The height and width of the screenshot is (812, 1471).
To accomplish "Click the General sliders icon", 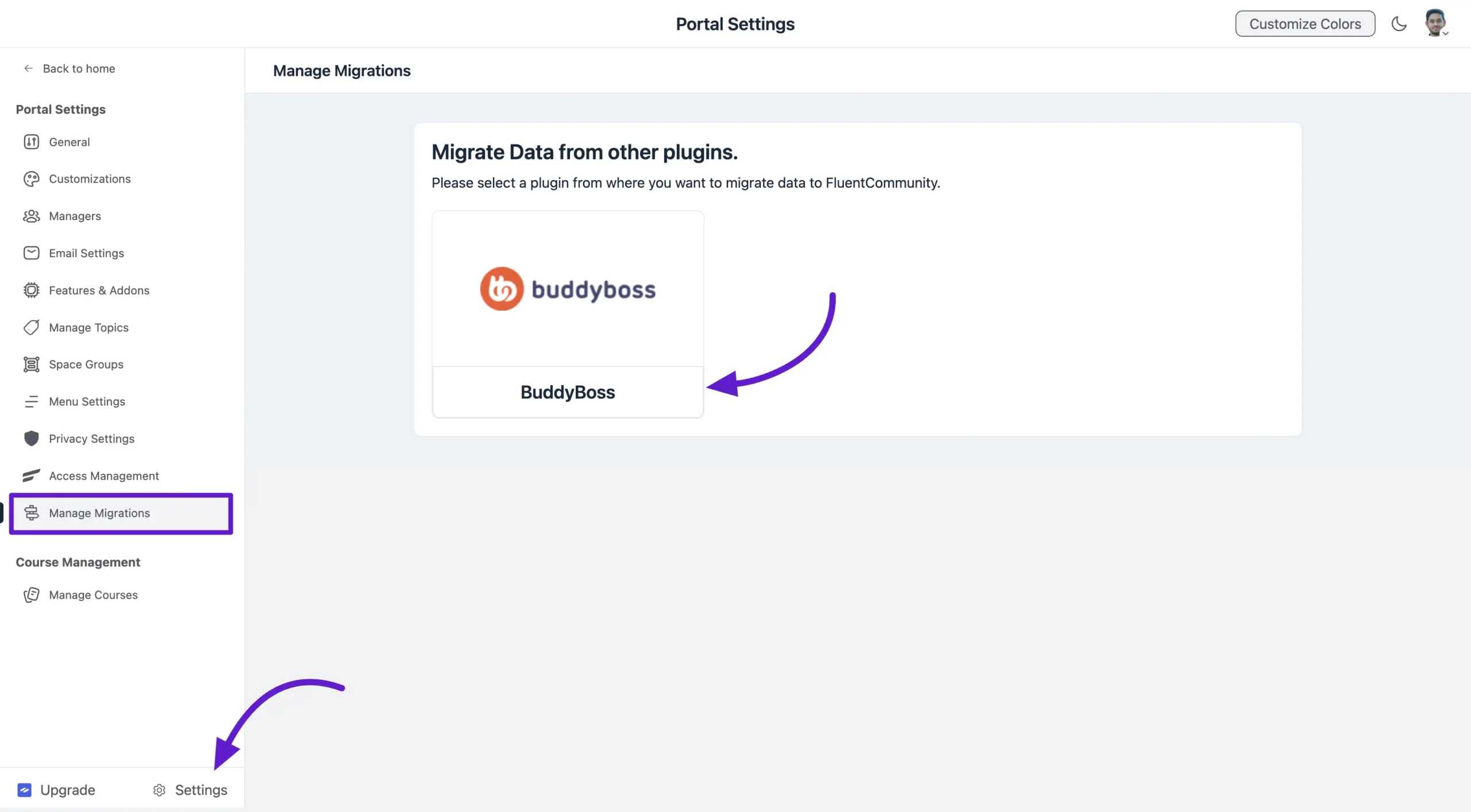I will (31, 142).
